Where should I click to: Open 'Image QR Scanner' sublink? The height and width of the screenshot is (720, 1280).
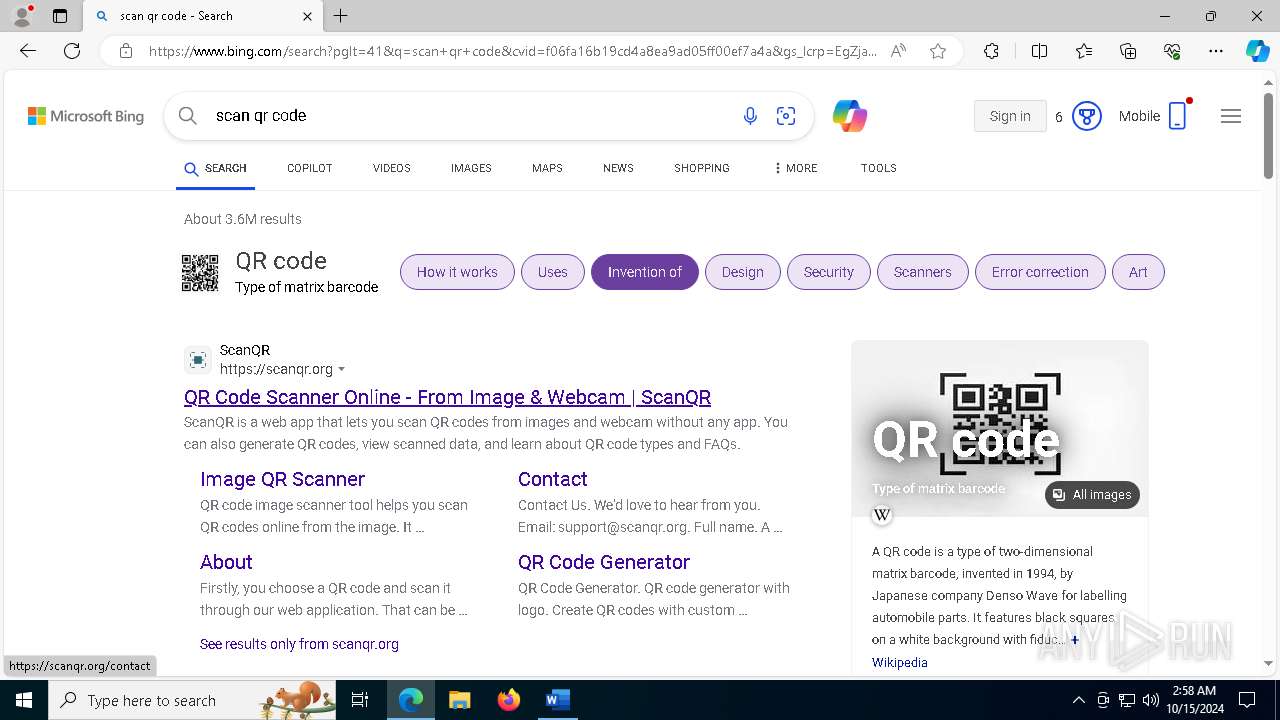click(282, 479)
